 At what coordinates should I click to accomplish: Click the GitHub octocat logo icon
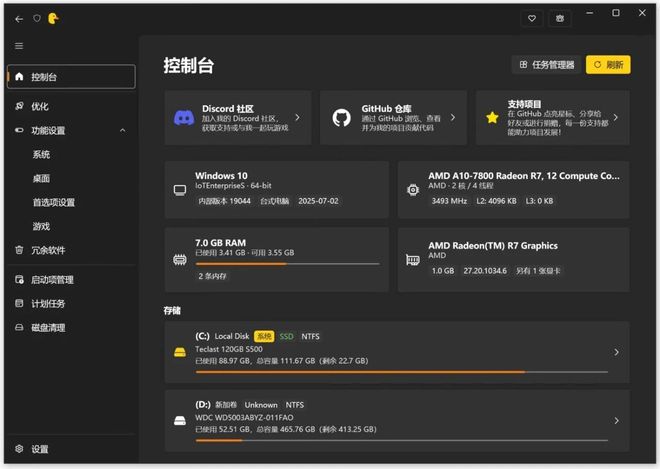pos(341,118)
